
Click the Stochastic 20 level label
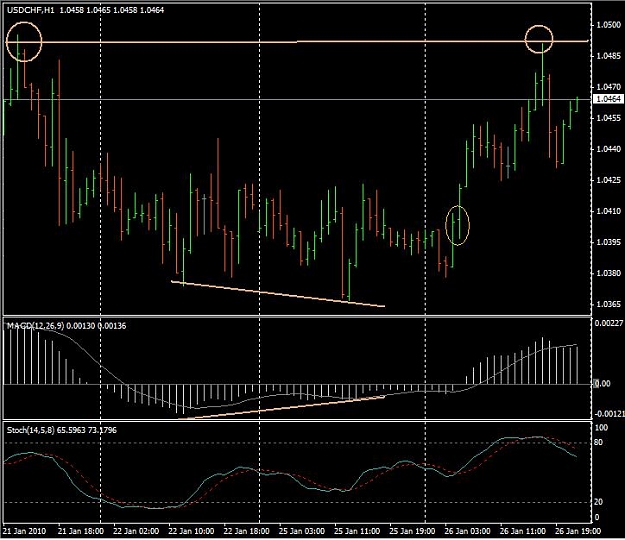pos(598,502)
